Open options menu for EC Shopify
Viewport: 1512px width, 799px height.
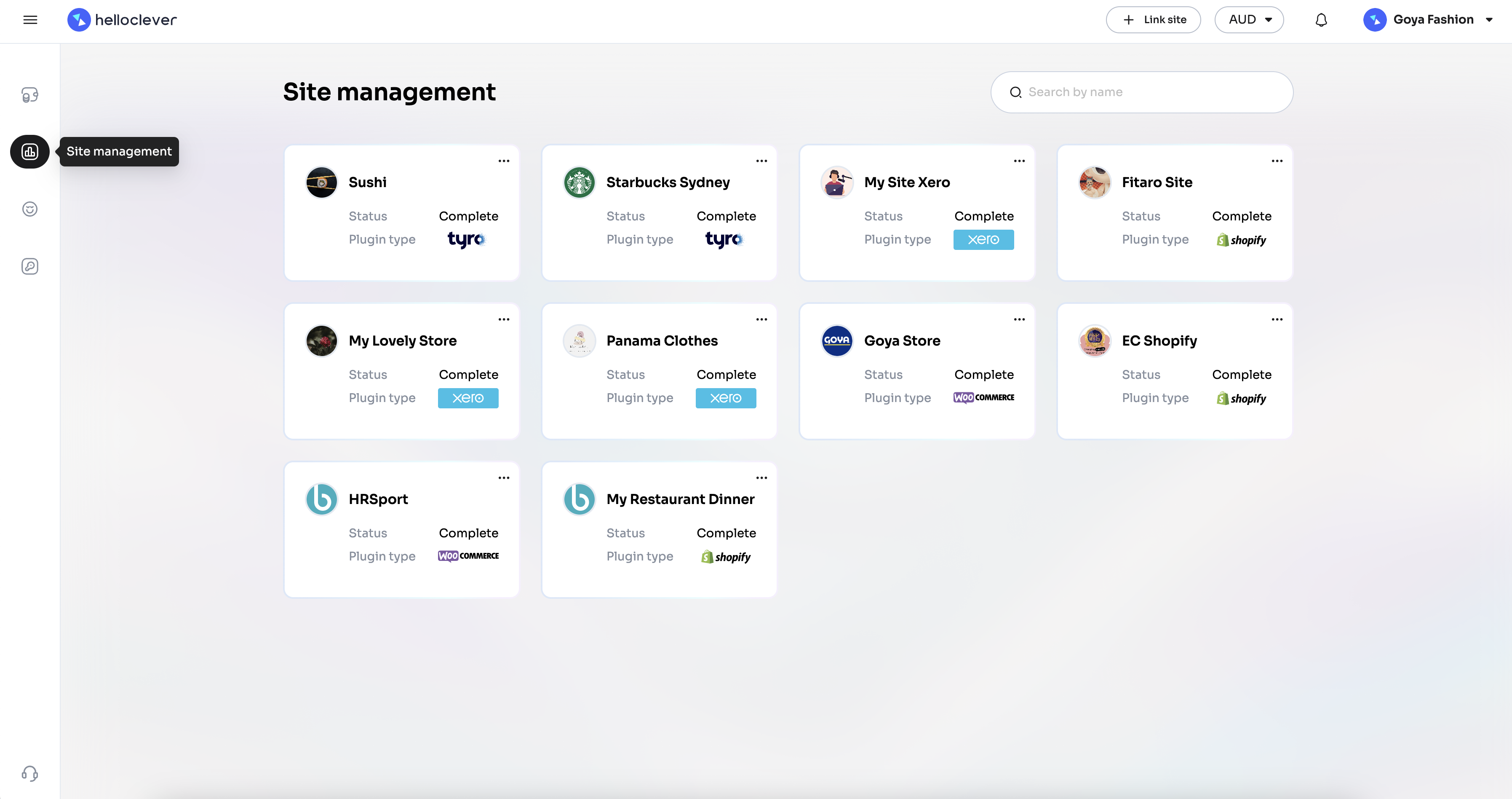[x=1277, y=319]
